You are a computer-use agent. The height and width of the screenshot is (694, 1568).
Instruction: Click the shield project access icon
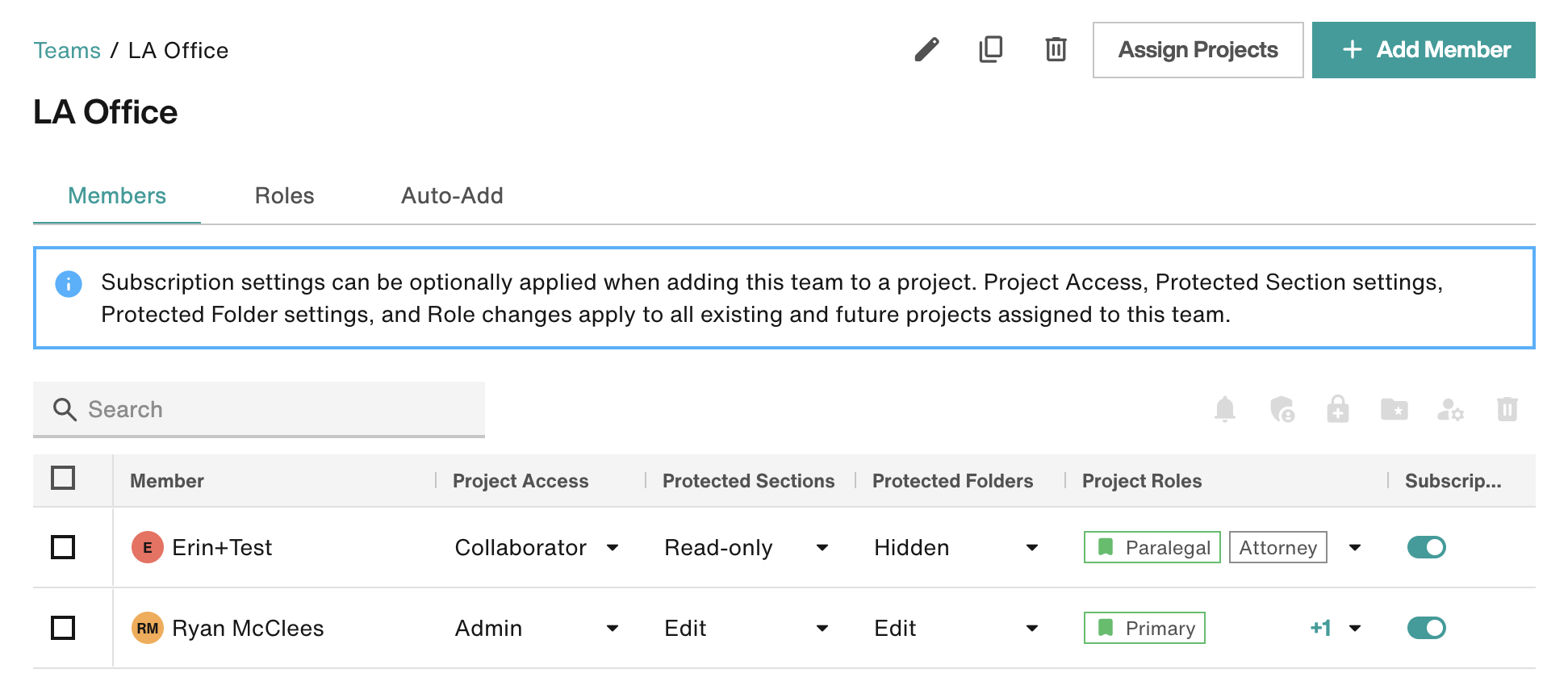(1282, 409)
